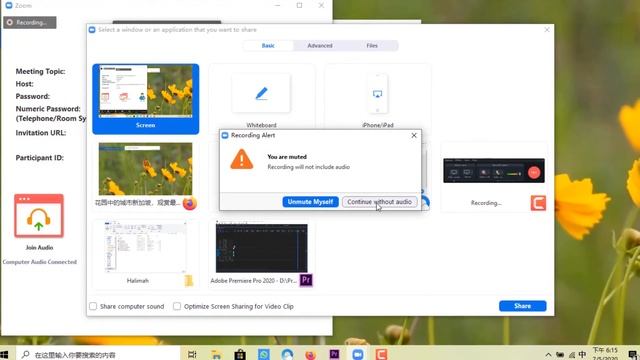Switch to the Basic tab

point(268,46)
